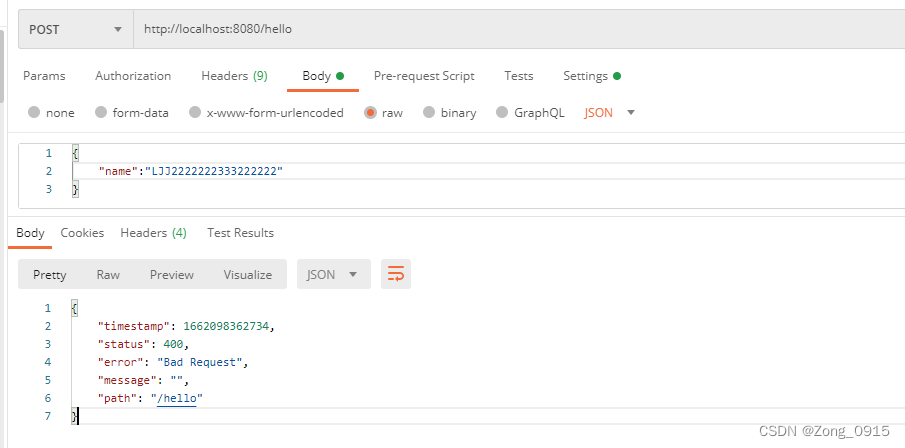Select the GraphQL body type
The image size is (905, 448).
(x=530, y=113)
